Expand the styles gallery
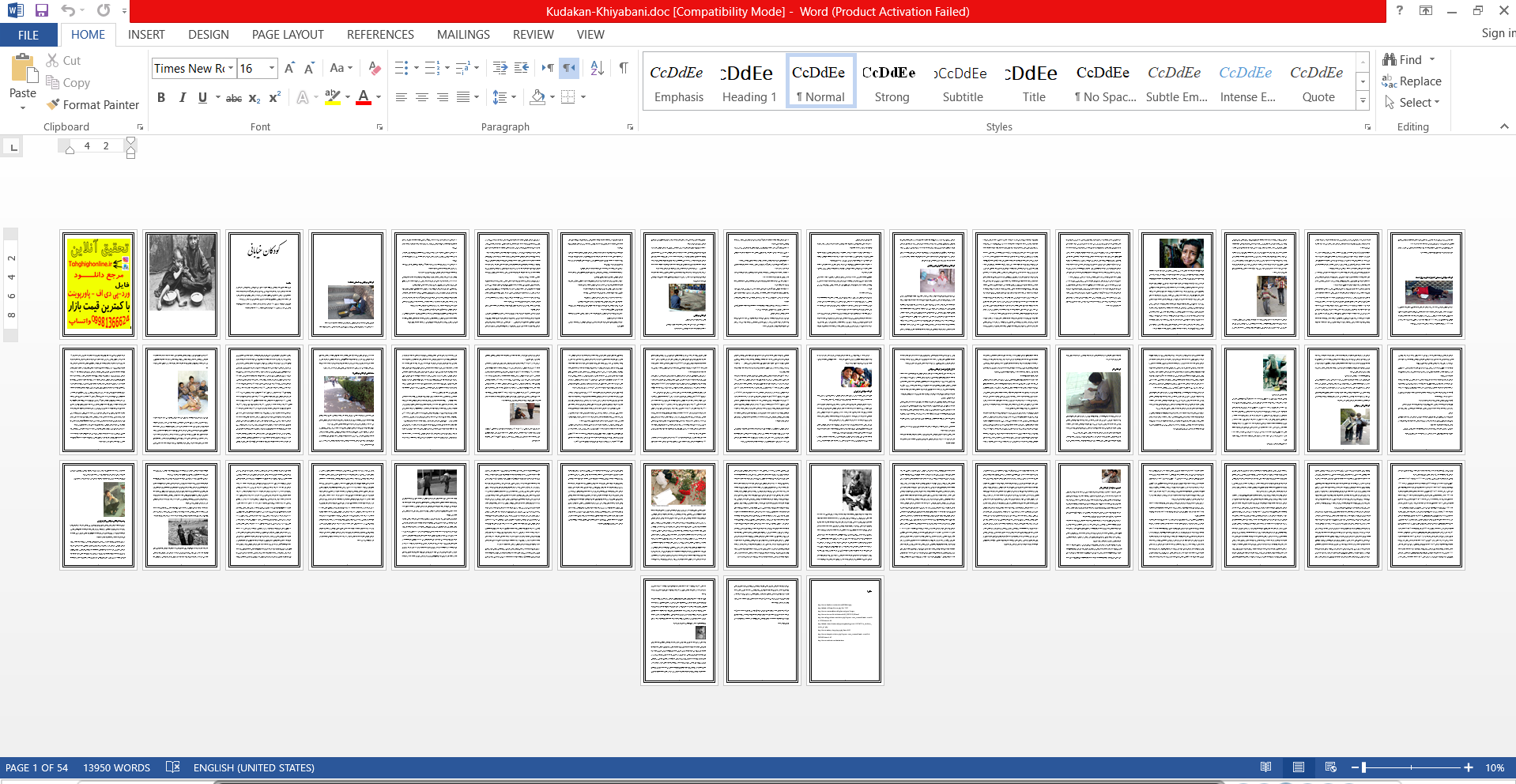This screenshot has height=784, width=1516. tap(1363, 101)
